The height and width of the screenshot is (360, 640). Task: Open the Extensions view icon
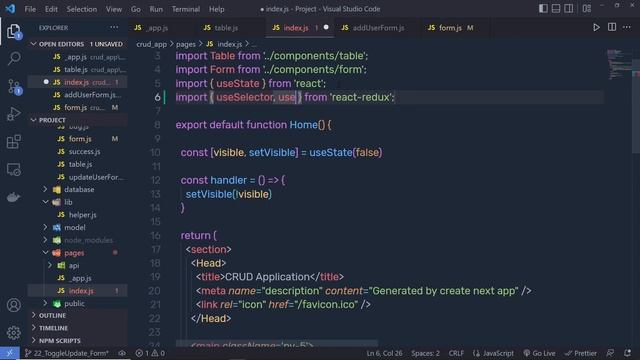(14, 142)
